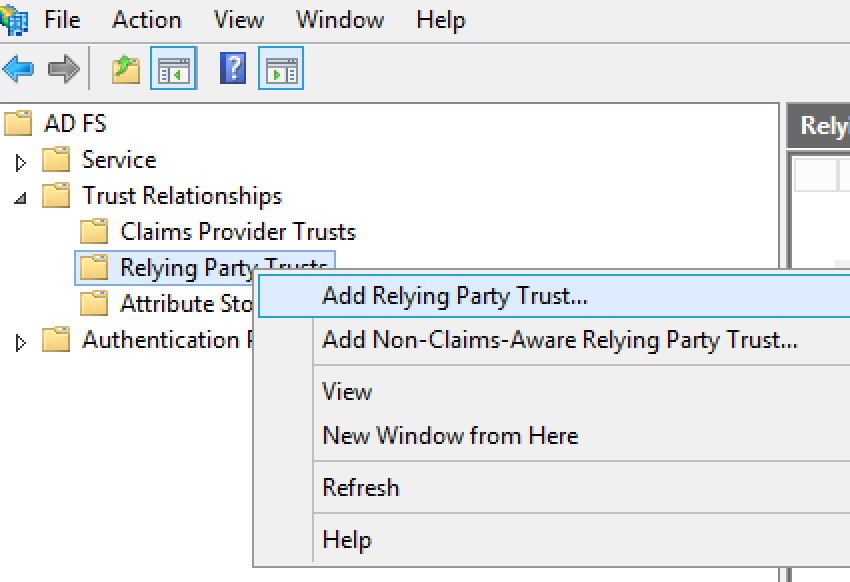Choose Add Non-Claims-Aware Relying Party Trust…
The image size is (850, 582).
(559, 340)
